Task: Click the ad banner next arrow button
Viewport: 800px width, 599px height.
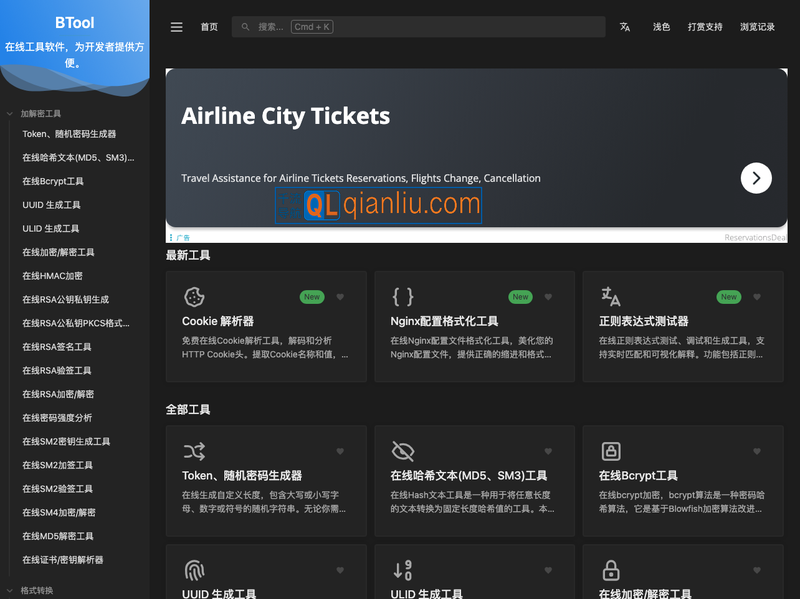Action: (756, 178)
